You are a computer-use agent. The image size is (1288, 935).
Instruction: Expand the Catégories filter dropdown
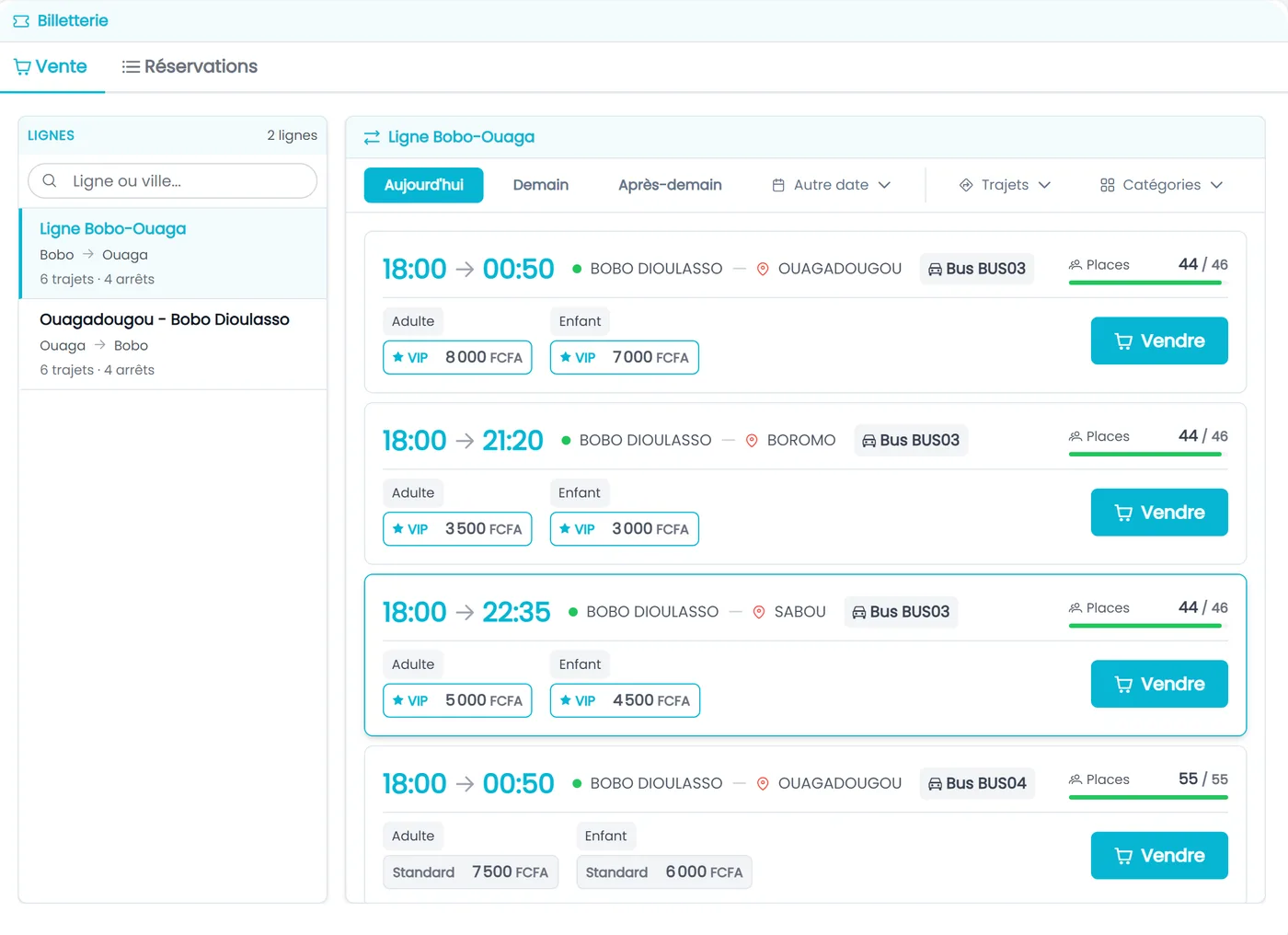(1162, 185)
